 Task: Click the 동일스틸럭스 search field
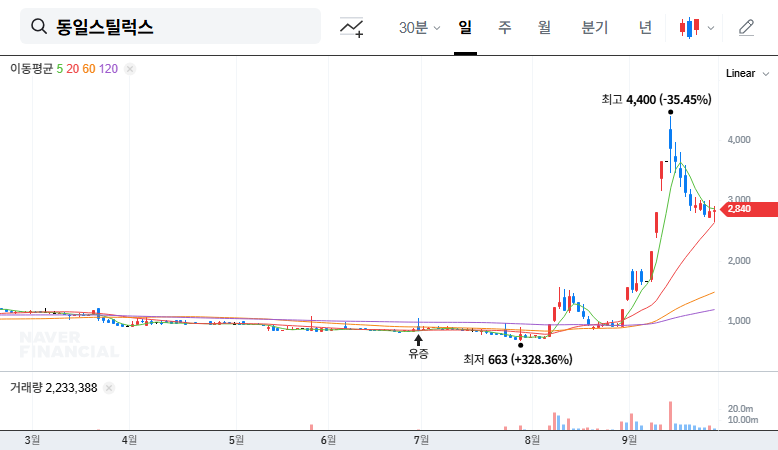(170, 26)
